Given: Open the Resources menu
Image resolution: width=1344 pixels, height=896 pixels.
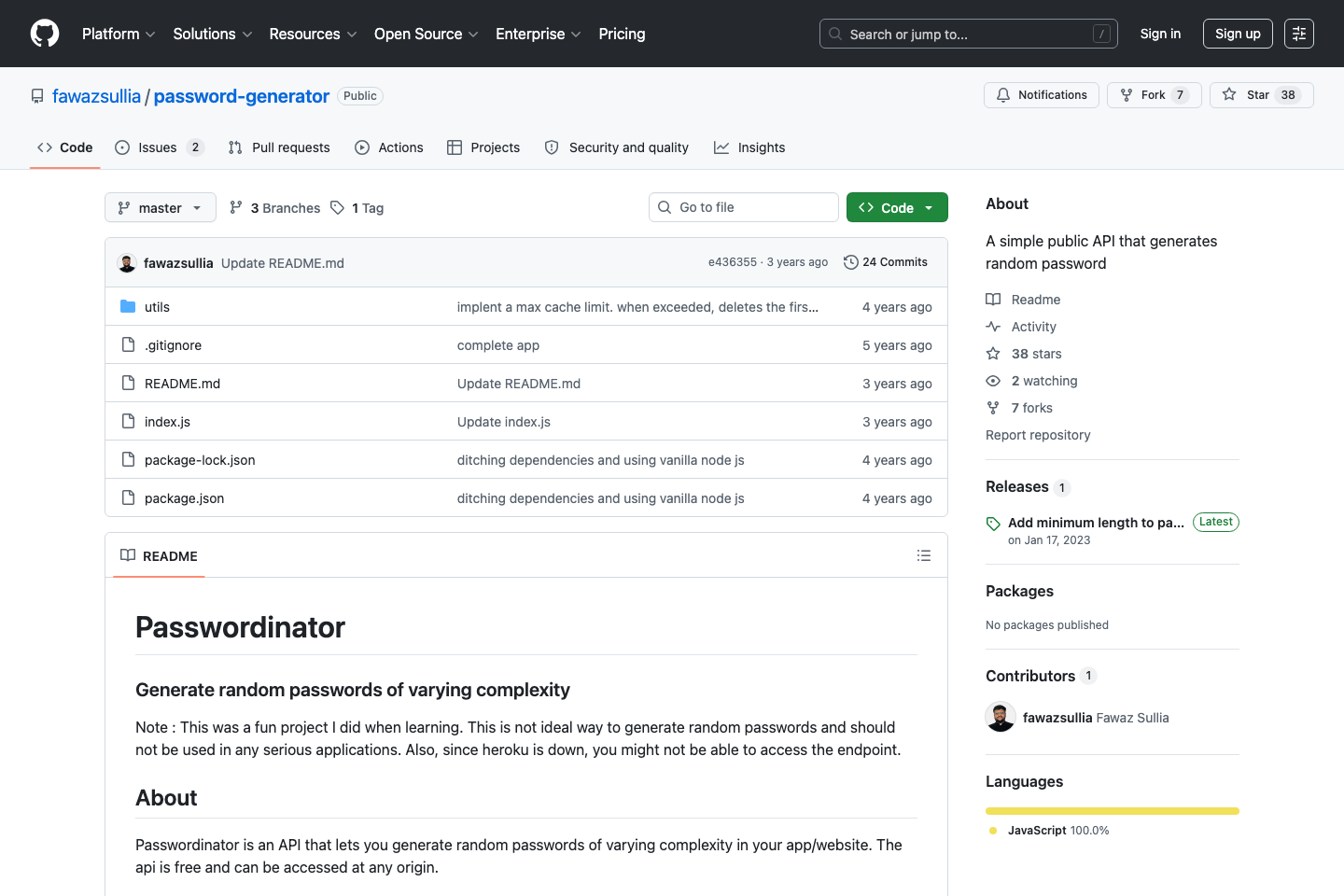Looking at the screenshot, I should (x=312, y=34).
